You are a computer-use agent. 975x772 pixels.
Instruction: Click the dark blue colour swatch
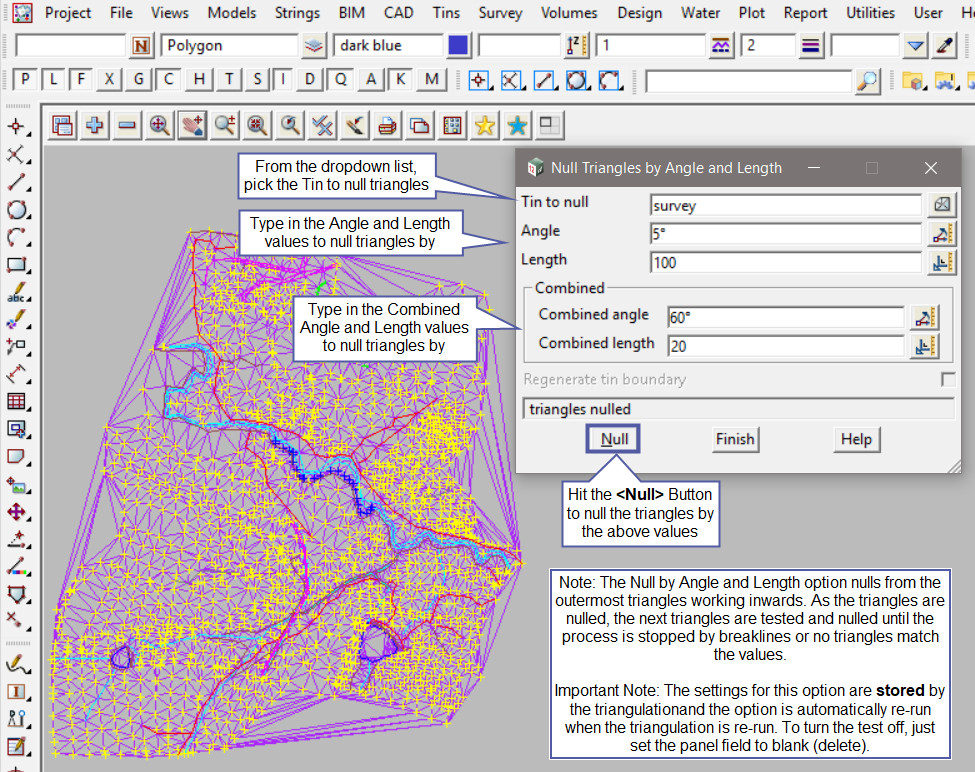pos(458,45)
